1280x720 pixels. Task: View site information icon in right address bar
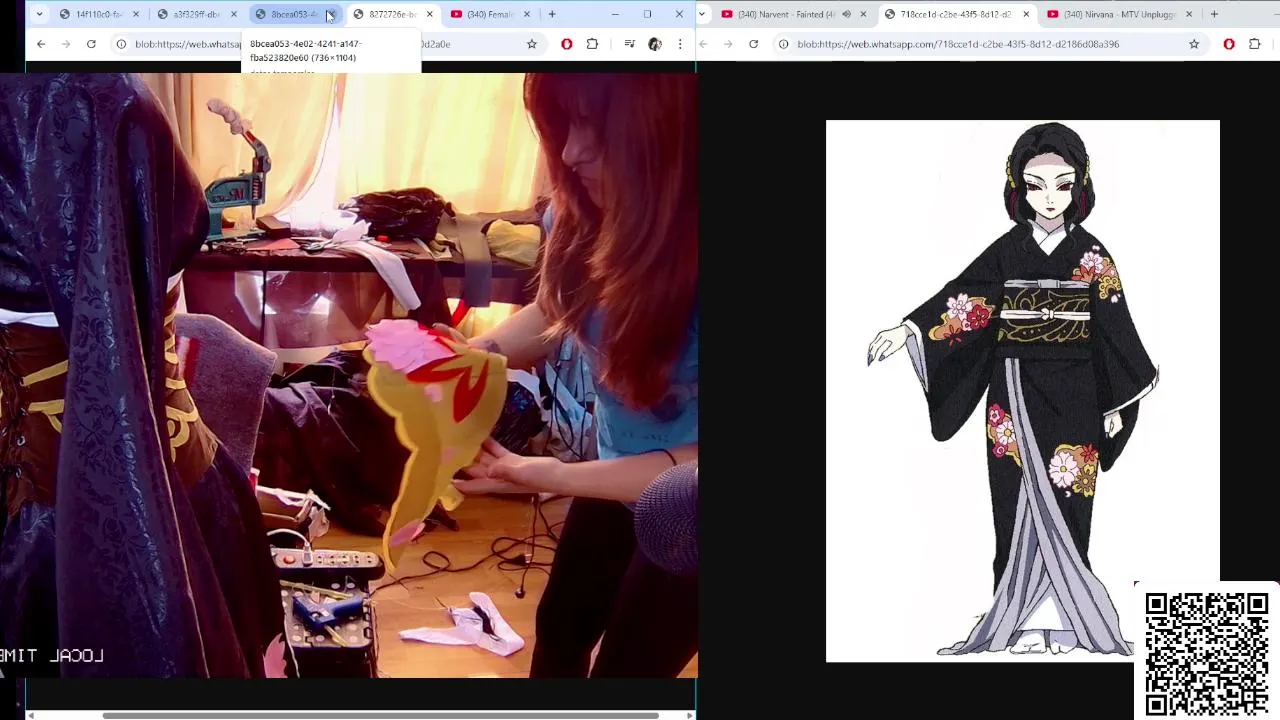pos(784,44)
